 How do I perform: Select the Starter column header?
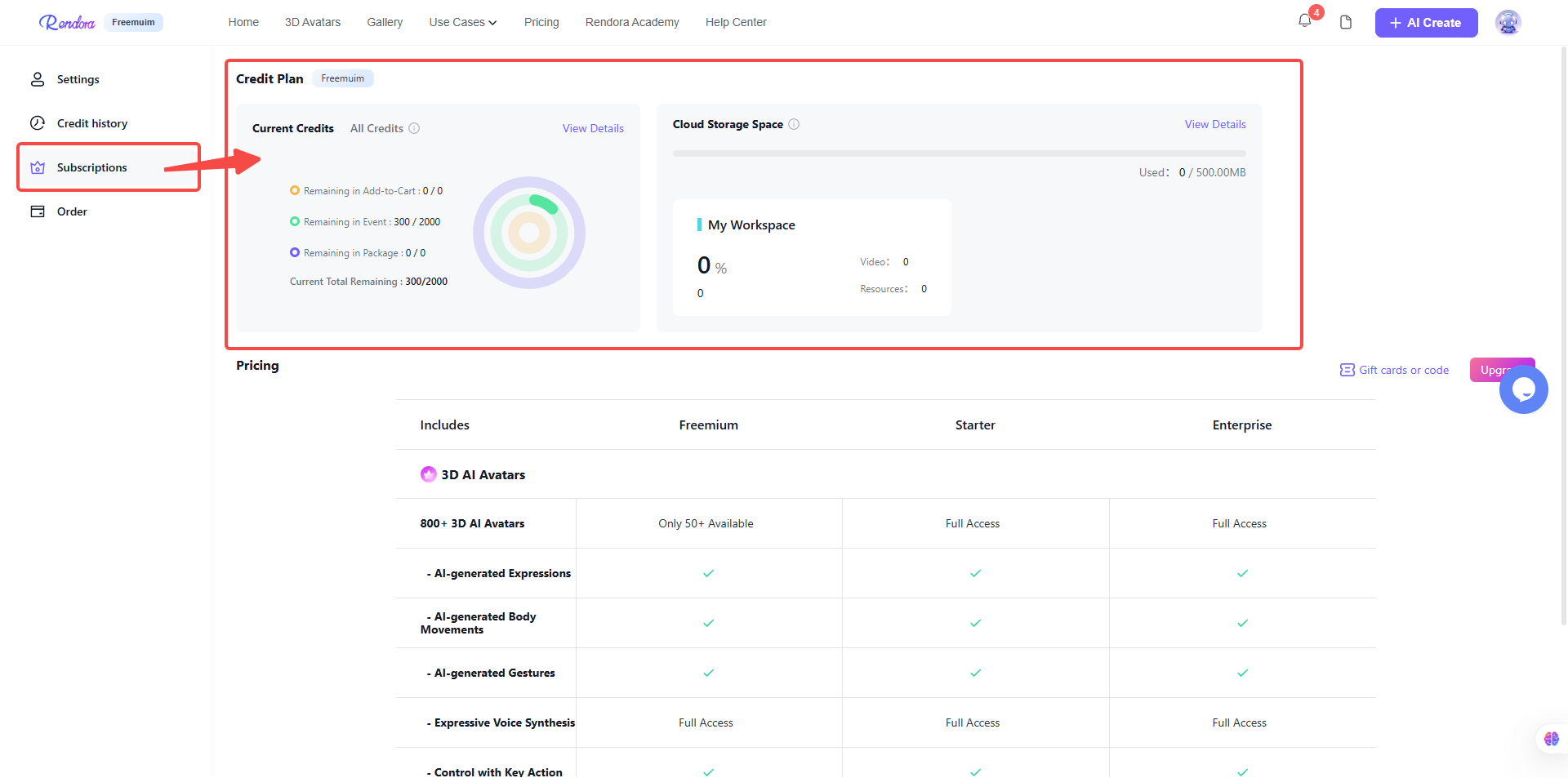click(975, 425)
